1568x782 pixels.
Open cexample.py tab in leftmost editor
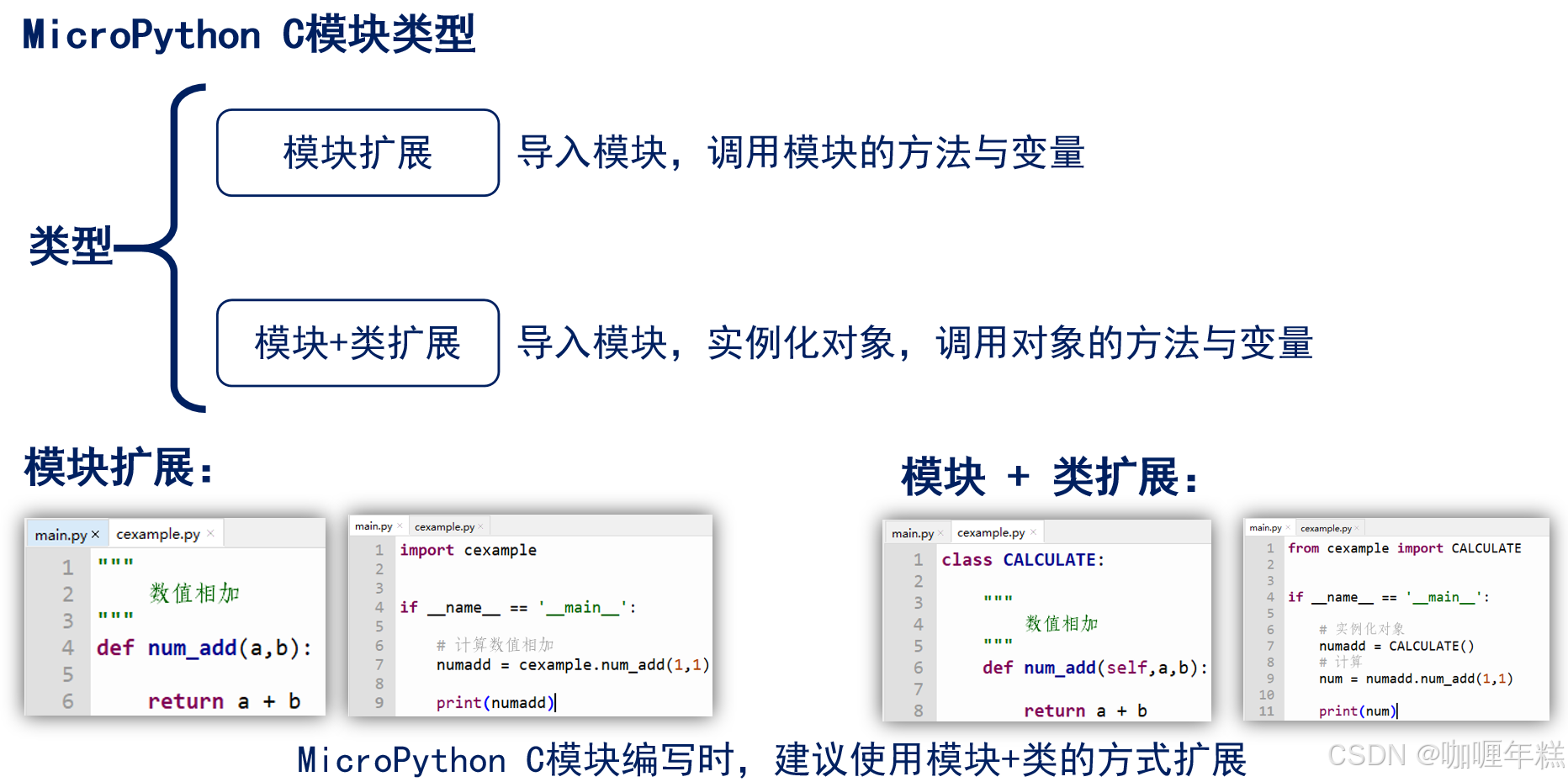tap(158, 534)
